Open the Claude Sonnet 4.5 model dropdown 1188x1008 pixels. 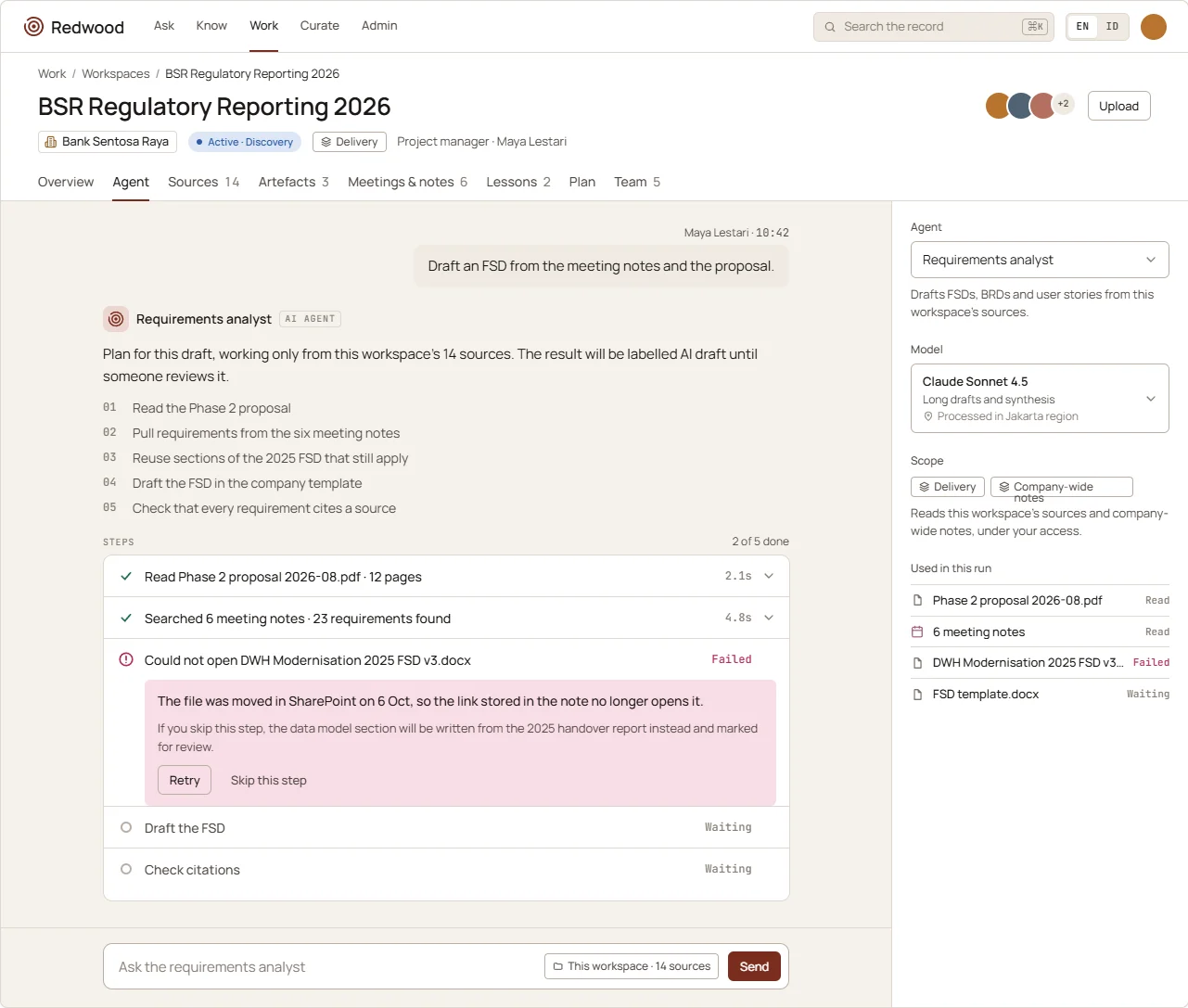(1040, 398)
